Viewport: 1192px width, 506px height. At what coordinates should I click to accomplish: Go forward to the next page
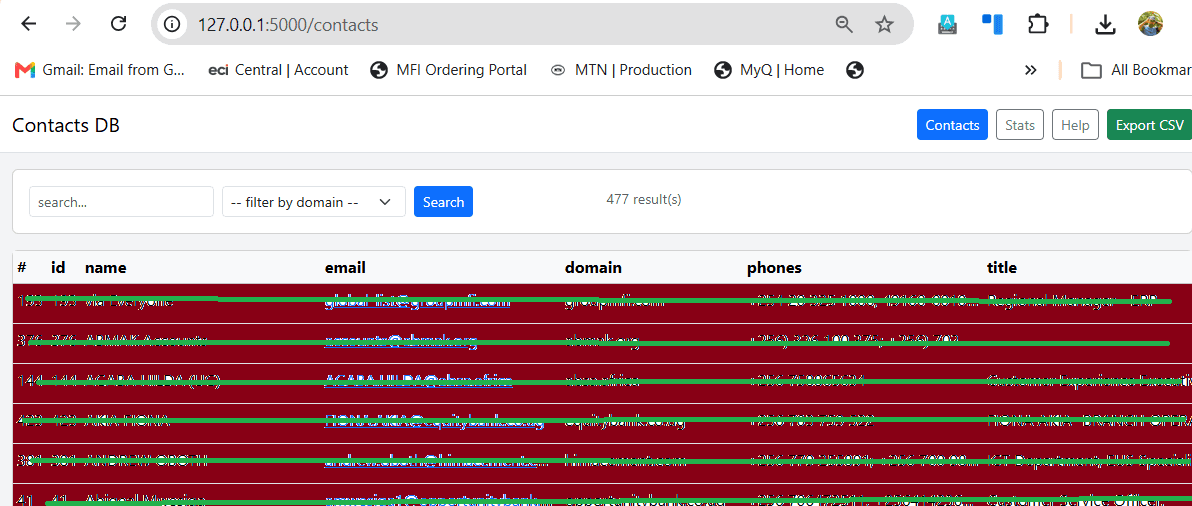click(74, 24)
